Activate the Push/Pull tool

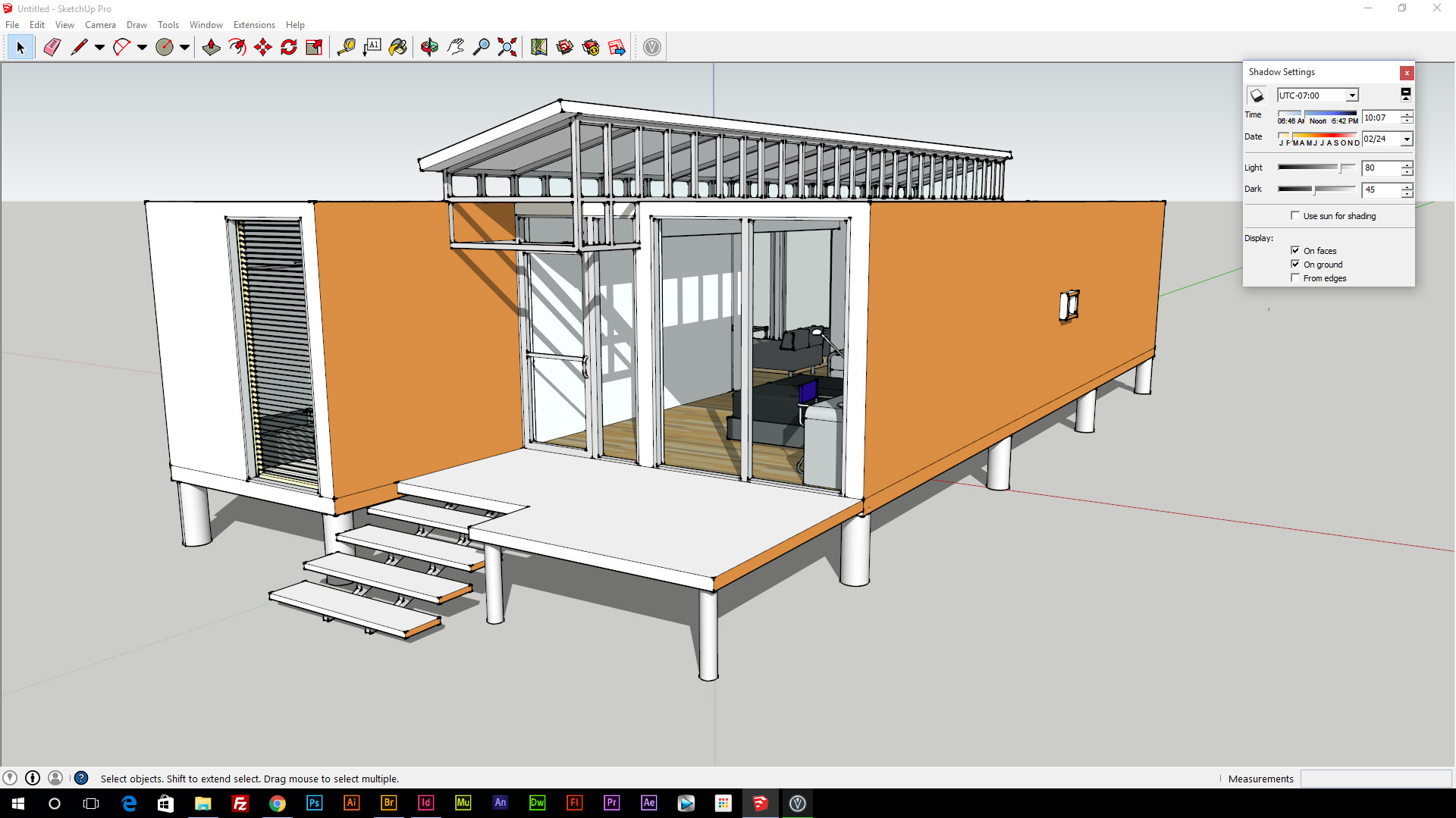tap(211, 47)
